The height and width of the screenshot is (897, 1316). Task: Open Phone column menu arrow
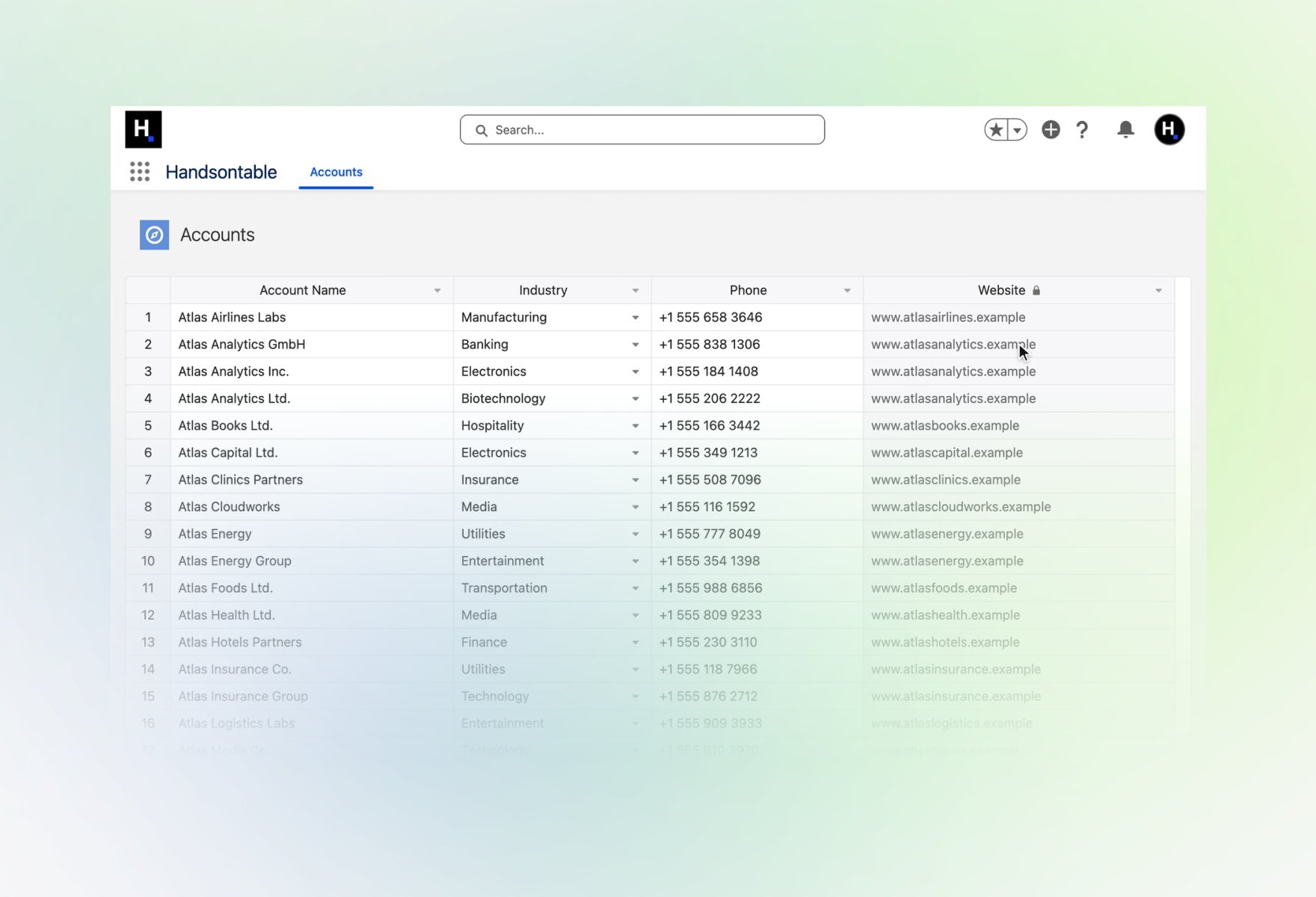point(847,291)
